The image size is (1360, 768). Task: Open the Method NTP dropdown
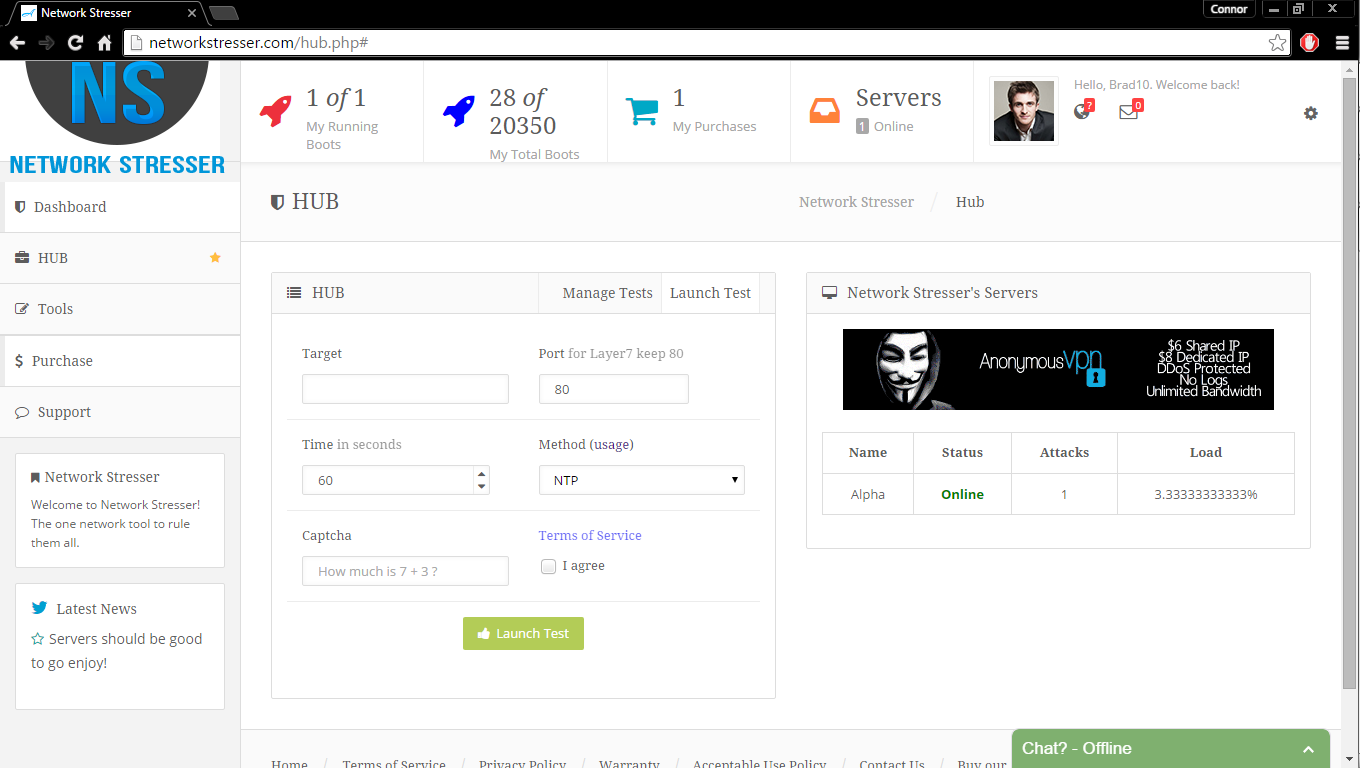click(x=642, y=480)
